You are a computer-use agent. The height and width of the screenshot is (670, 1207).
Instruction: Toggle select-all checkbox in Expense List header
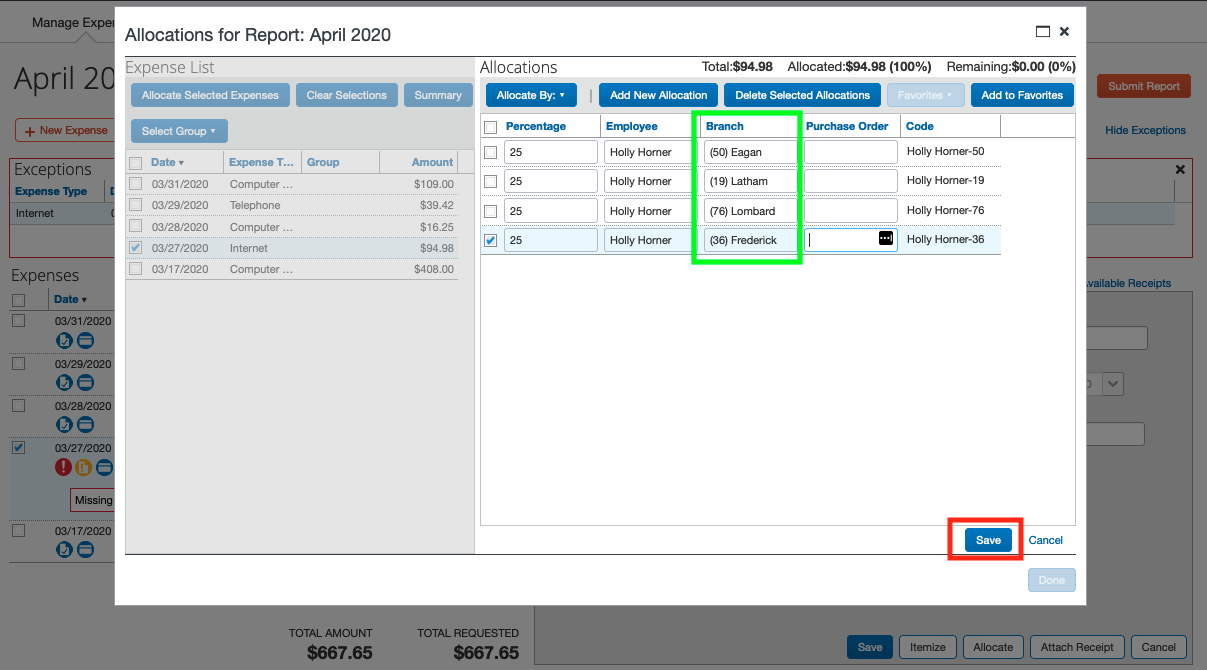[x=135, y=163]
